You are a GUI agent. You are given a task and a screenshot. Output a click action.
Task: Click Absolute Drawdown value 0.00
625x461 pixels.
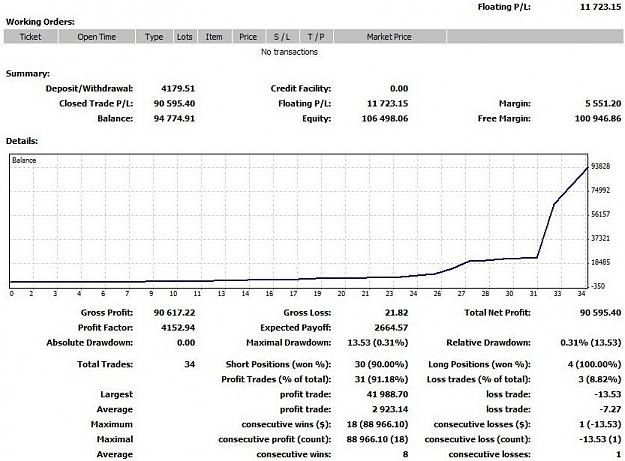186,343
